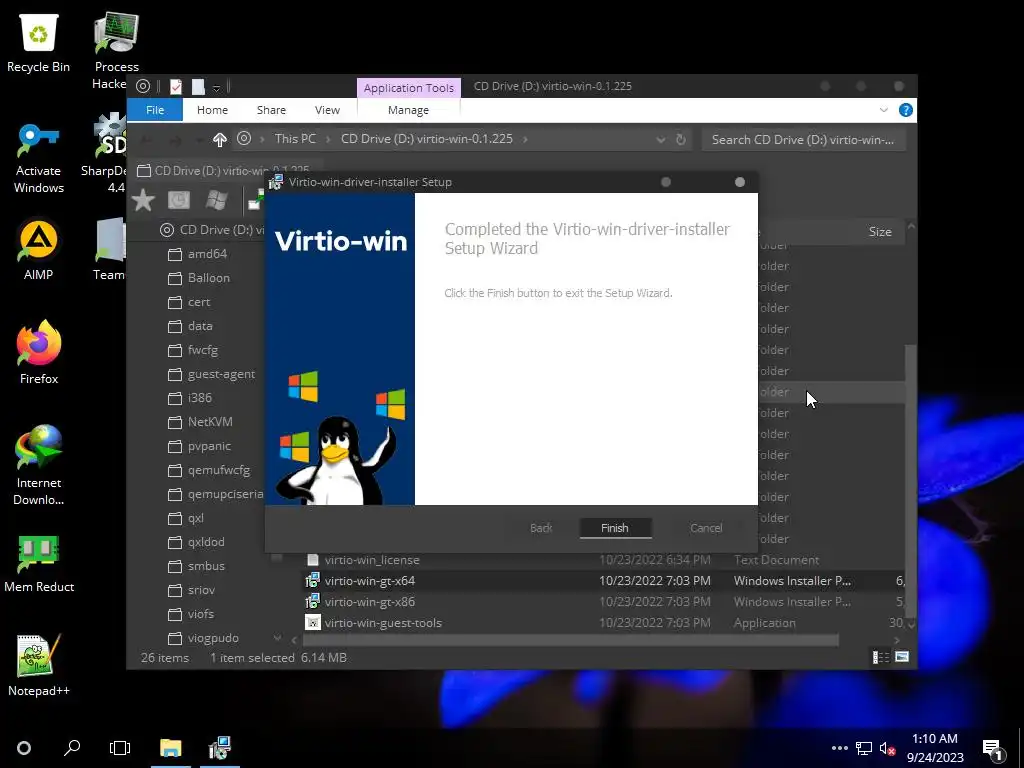
Task: Select the Application Tools contextual tab
Action: pyautogui.click(x=408, y=88)
